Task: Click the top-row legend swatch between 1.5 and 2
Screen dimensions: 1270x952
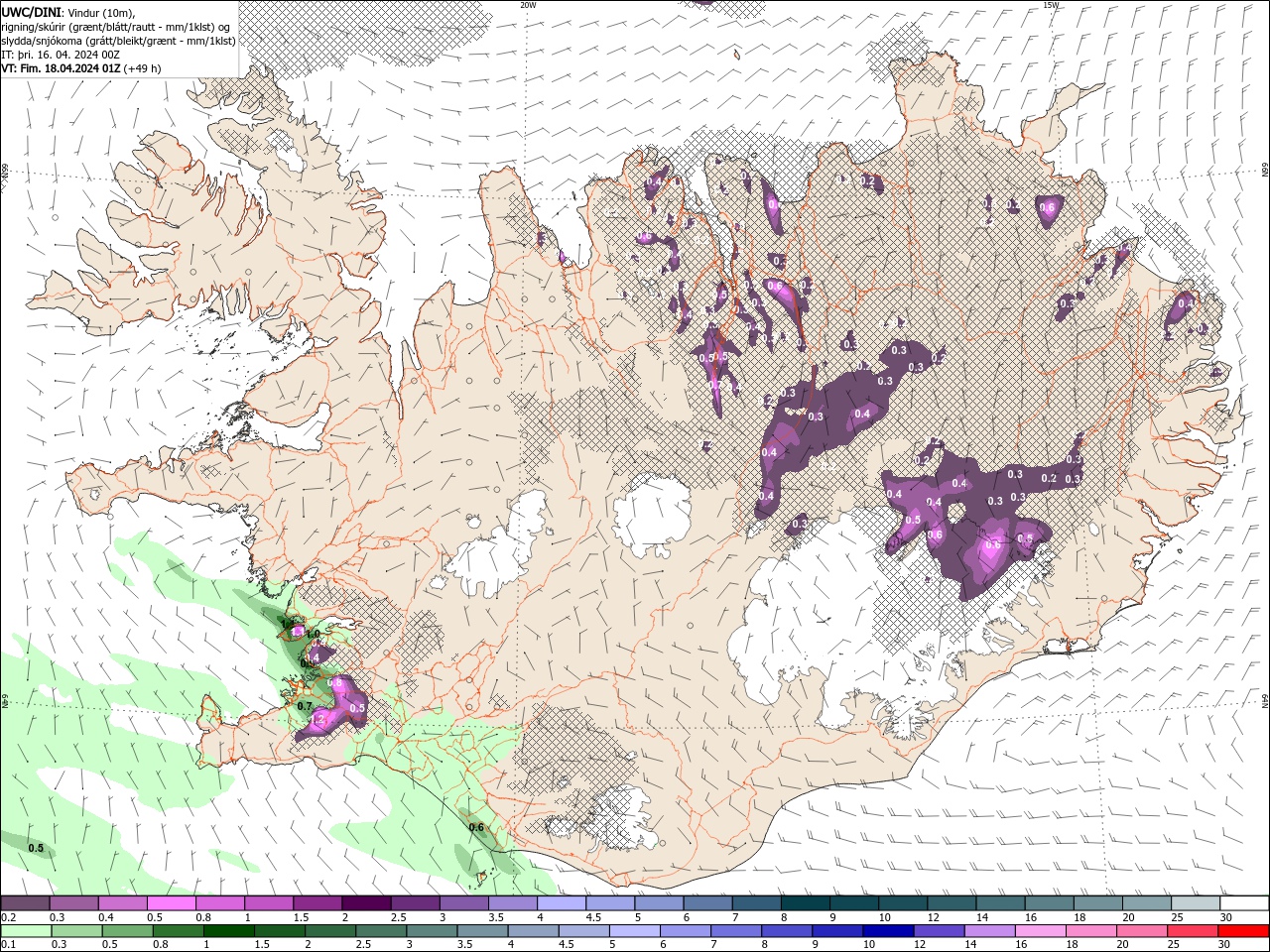Action: click(317, 902)
